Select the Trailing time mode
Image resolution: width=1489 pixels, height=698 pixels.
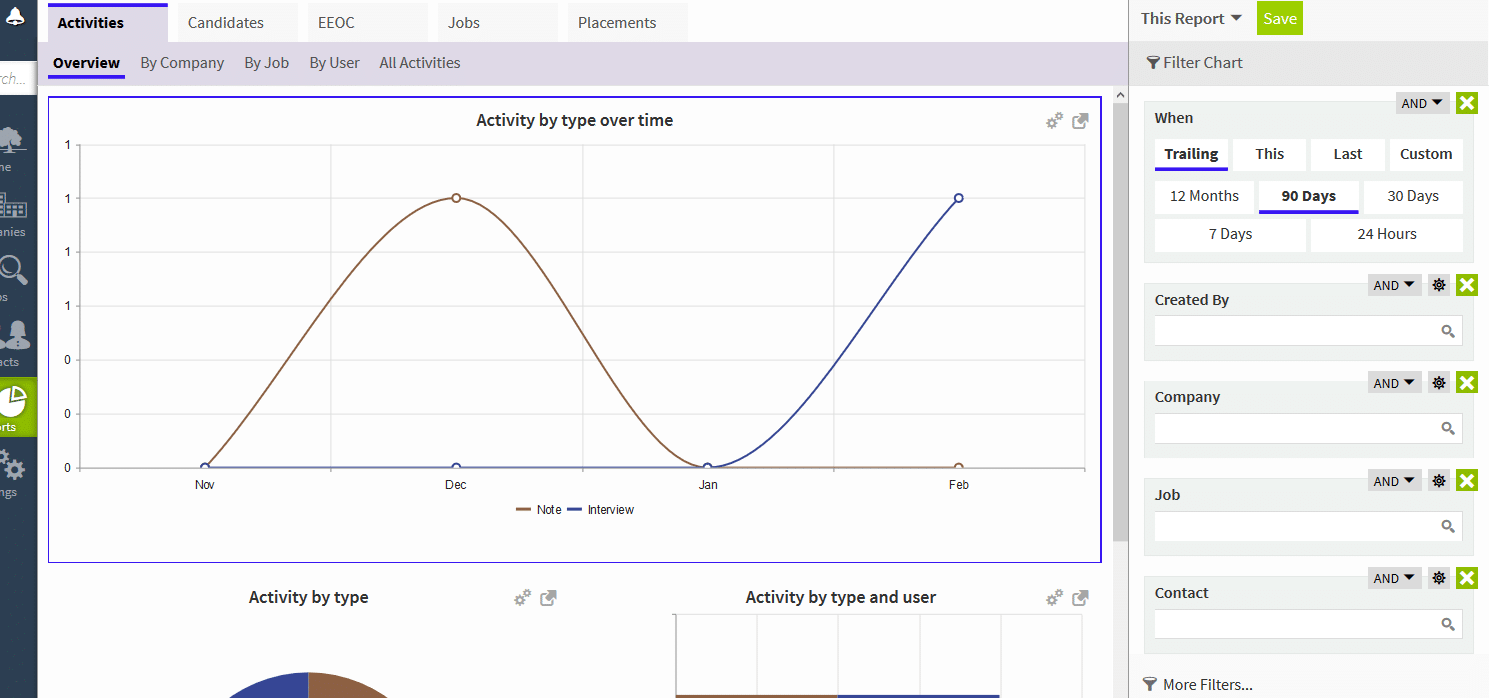tap(1191, 154)
